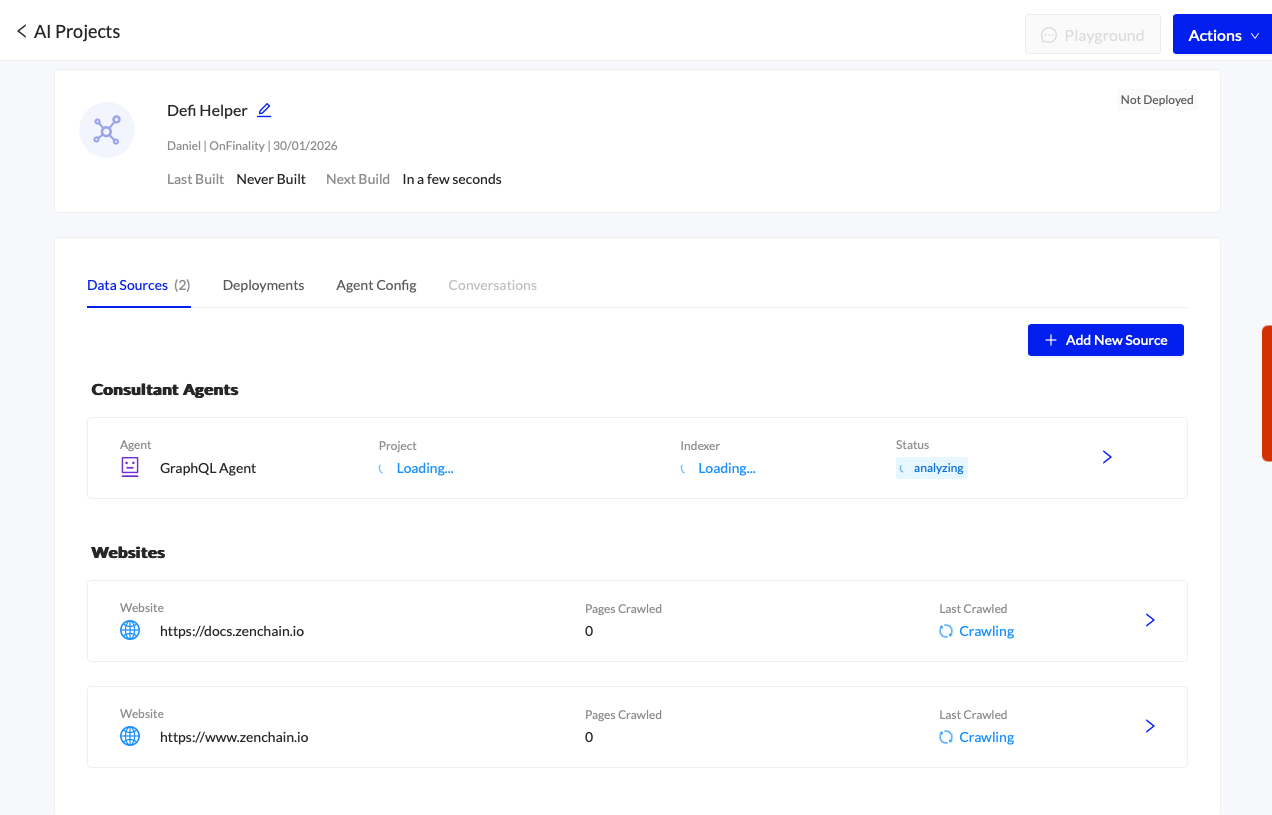Screen dimensions: 1272x815
Task: Click the globe icon for docs.zenchain.io
Action: pos(130,631)
